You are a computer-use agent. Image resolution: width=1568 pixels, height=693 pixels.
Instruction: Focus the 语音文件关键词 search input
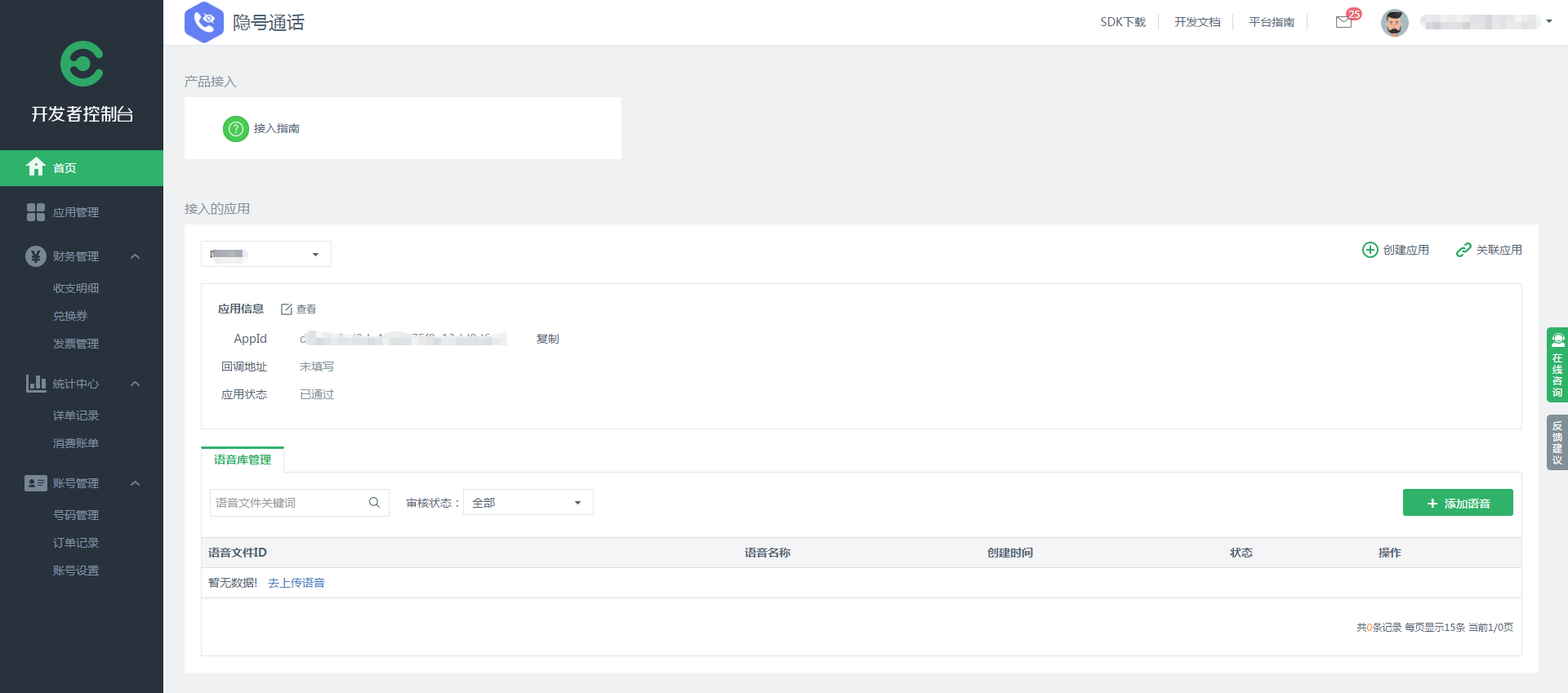[x=287, y=503]
